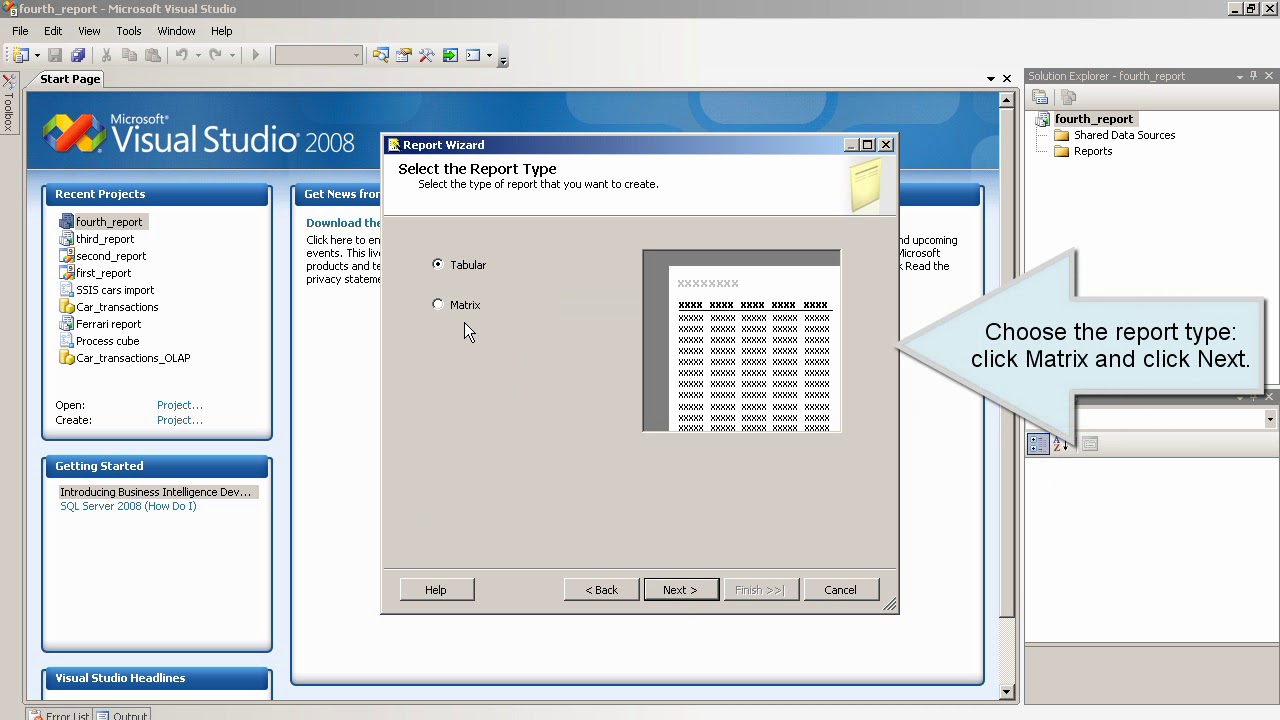
Task: Open the collapsed Toolbox side tab
Action: point(8,103)
